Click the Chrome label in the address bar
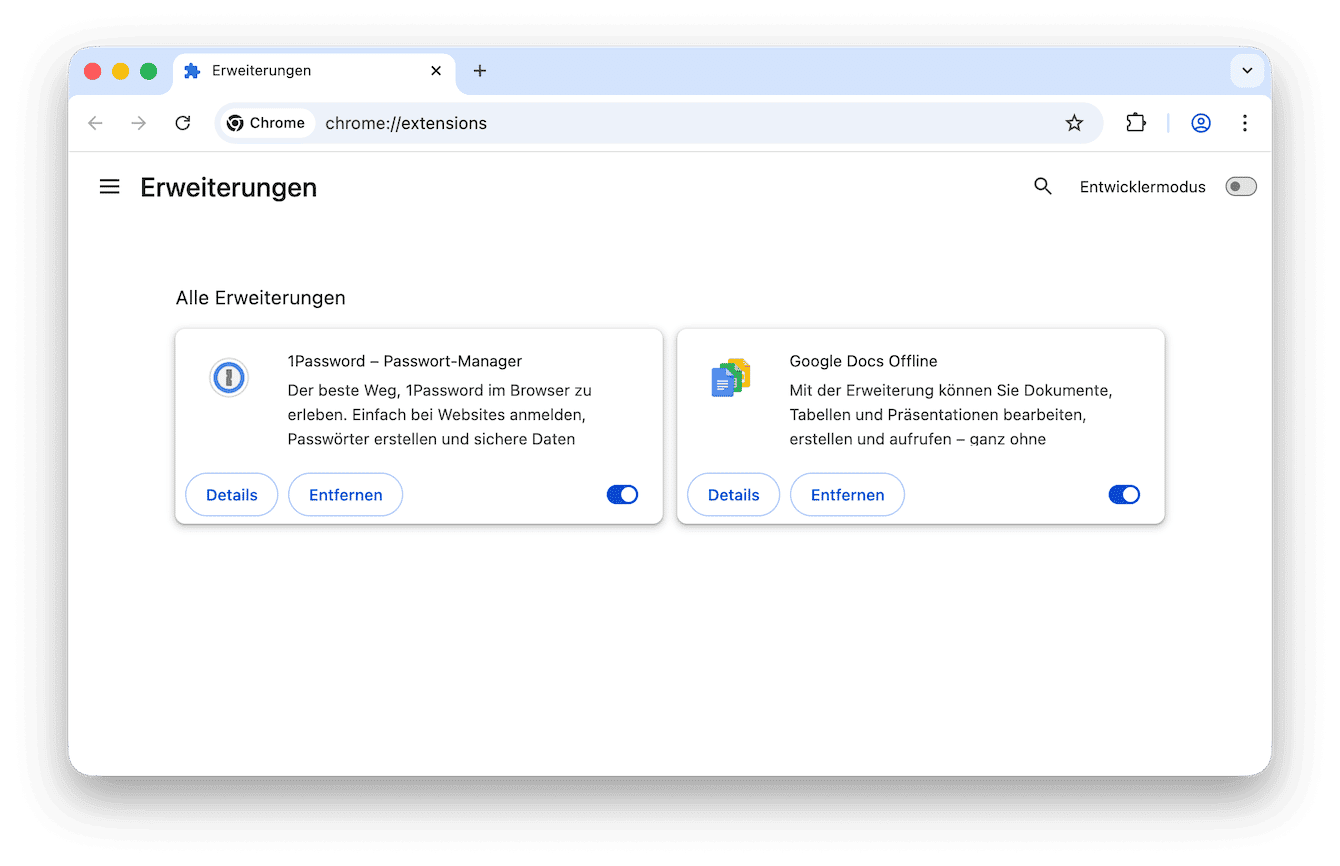This screenshot has width=1340, height=866. [x=266, y=122]
